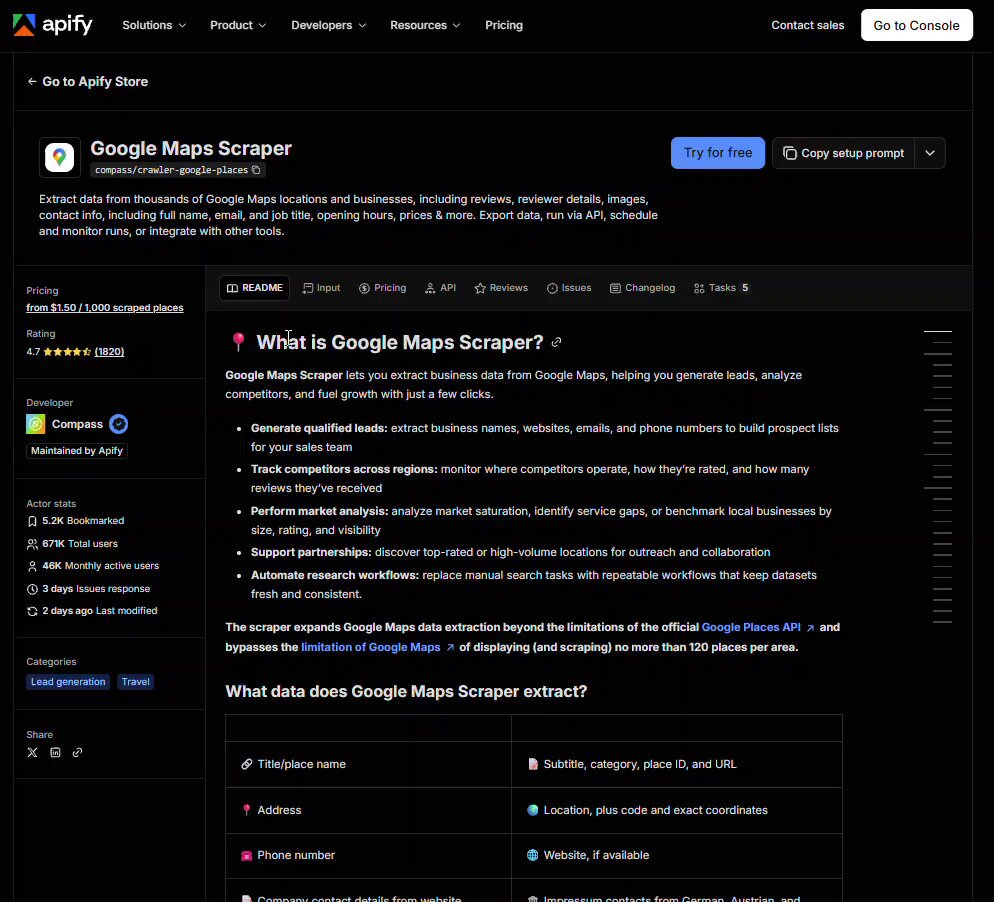Click the first table-of-contents marker line
The image size is (994, 902).
938,332
